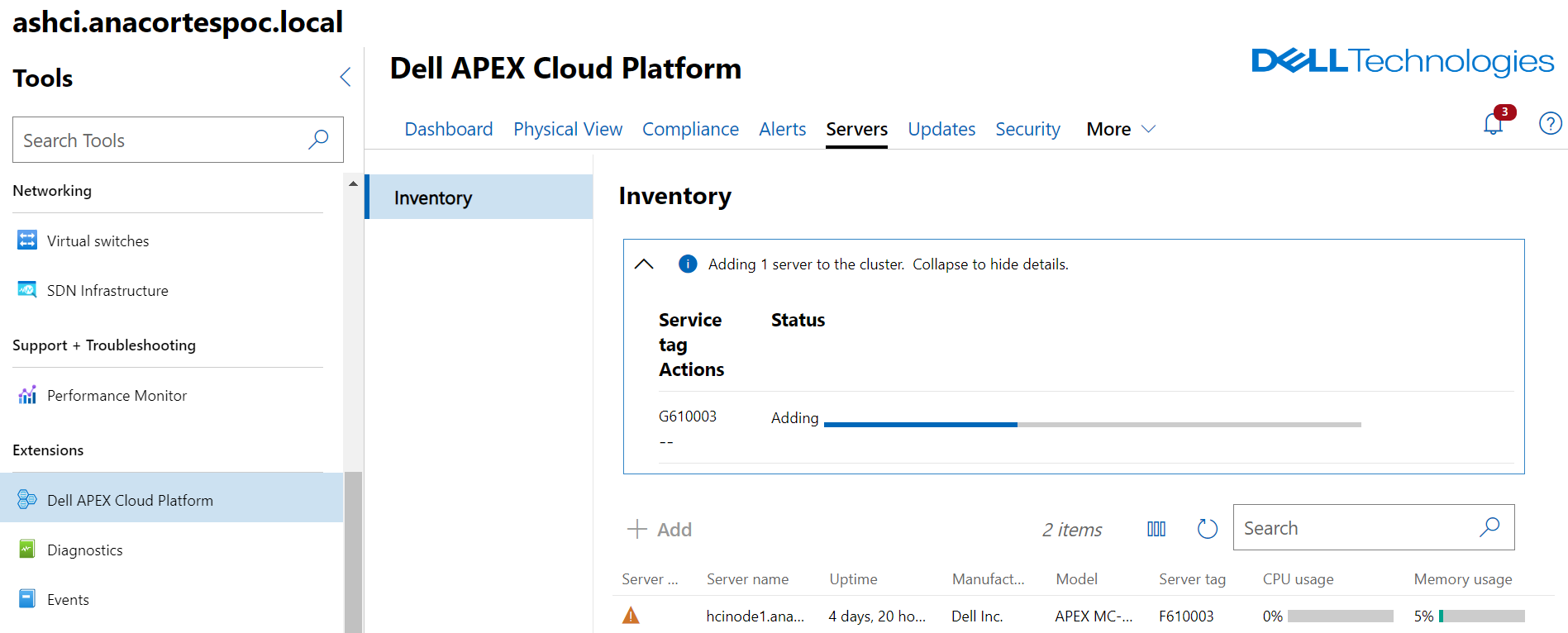The height and width of the screenshot is (633, 1568).
Task: Launch Performance Monitor tool
Action: [117, 396]
